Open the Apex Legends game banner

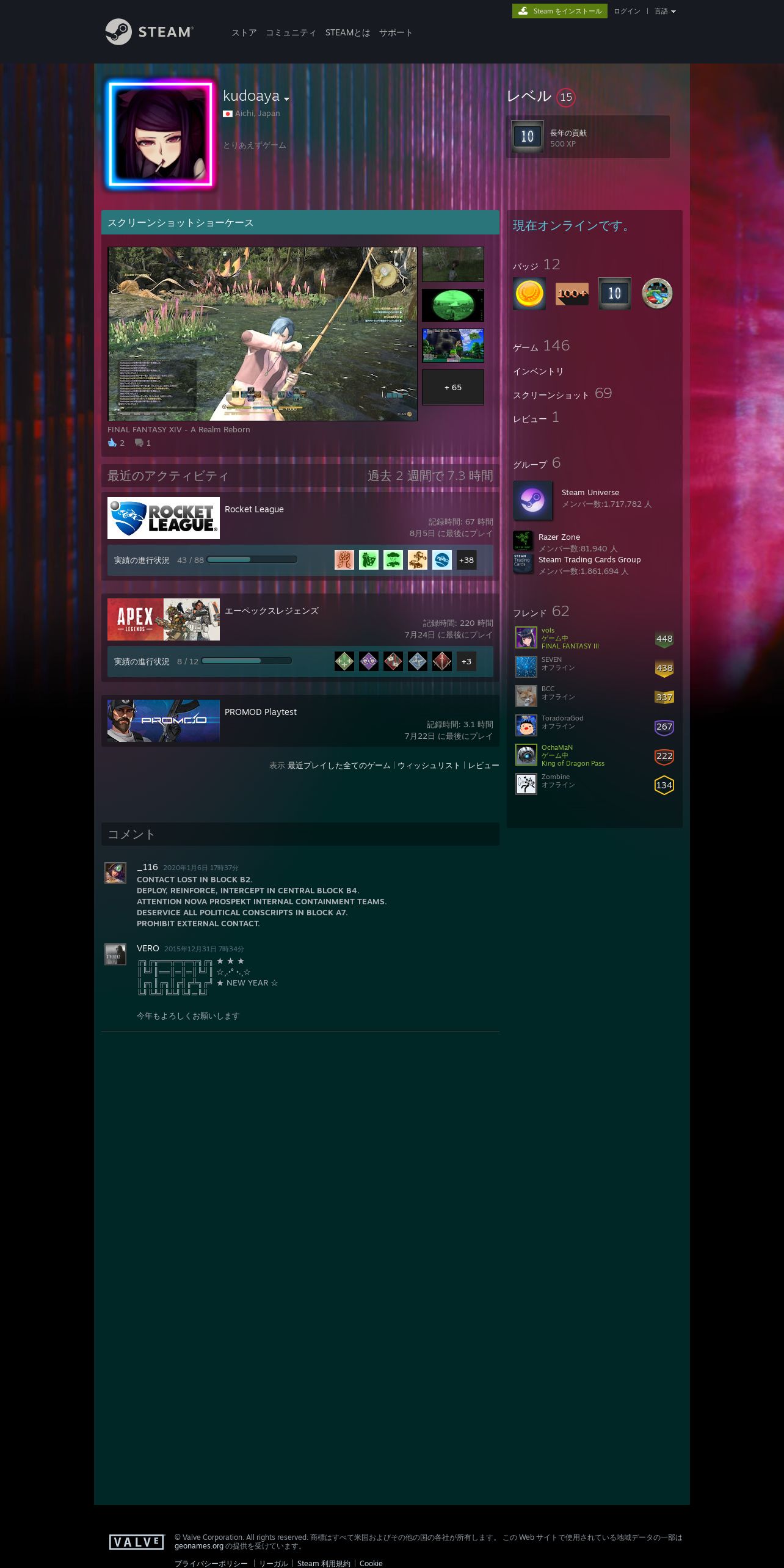click(x=164, y=619)
